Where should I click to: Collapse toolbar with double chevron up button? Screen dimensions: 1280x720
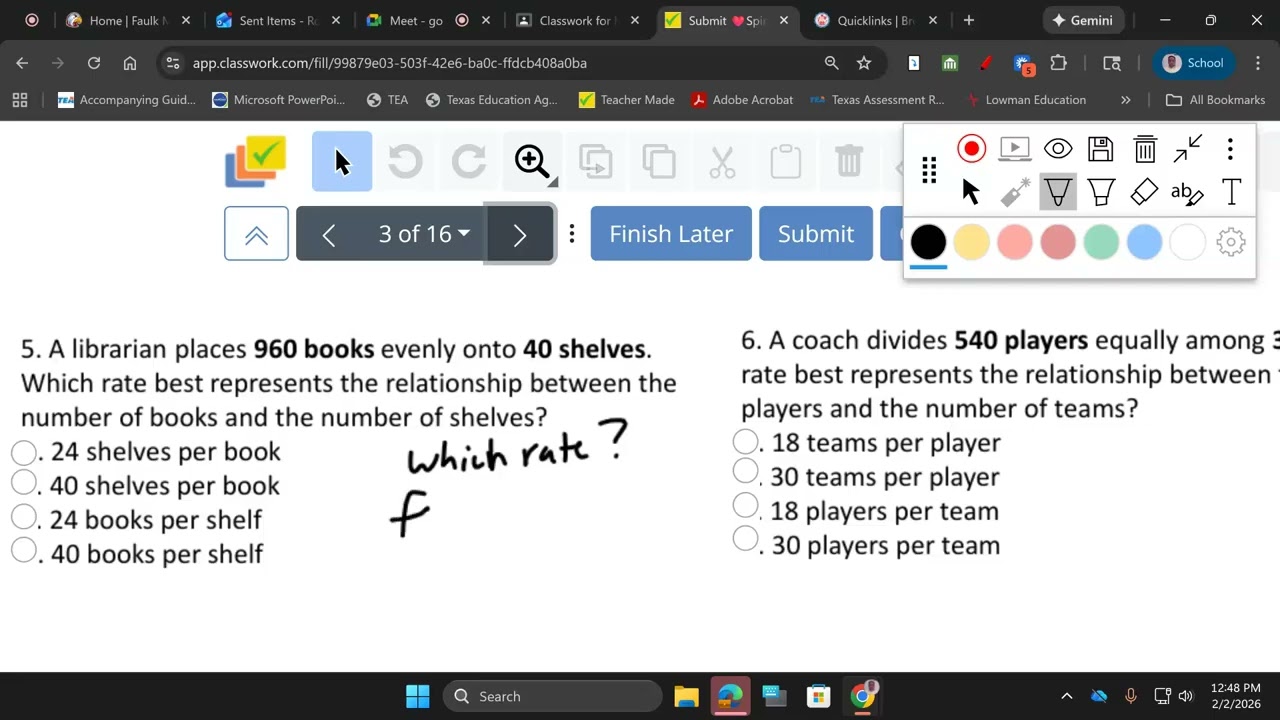coord(256,234)
